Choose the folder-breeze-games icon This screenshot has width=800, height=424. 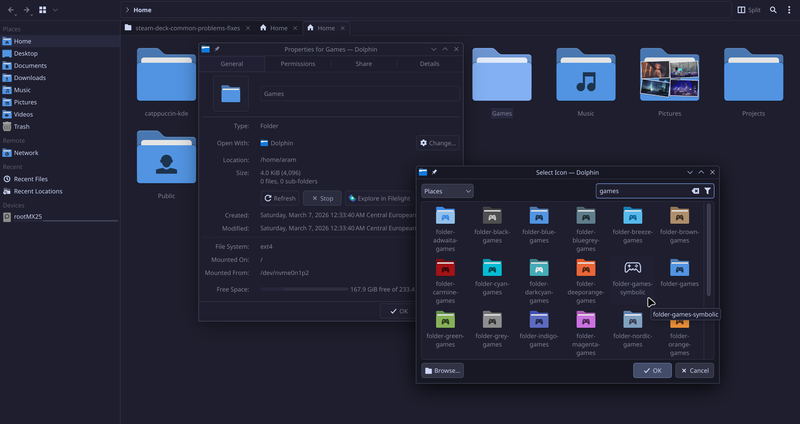(633, 216)
